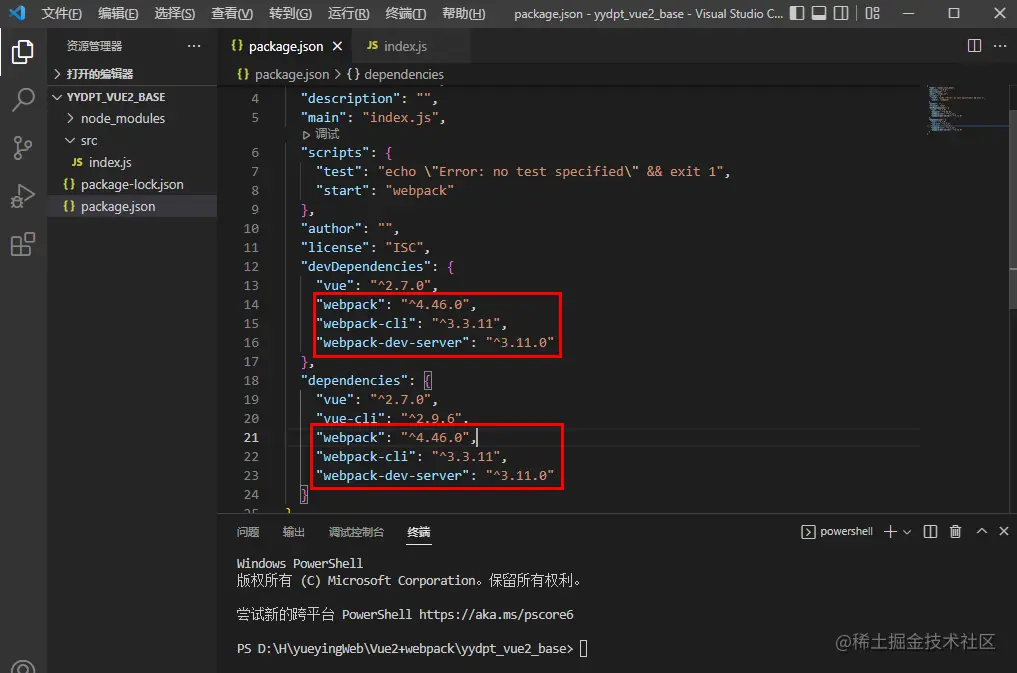The image size is (1017, 673).
Task: Open the new terminal profile dropdown arrow
Action: click(907, 532)
